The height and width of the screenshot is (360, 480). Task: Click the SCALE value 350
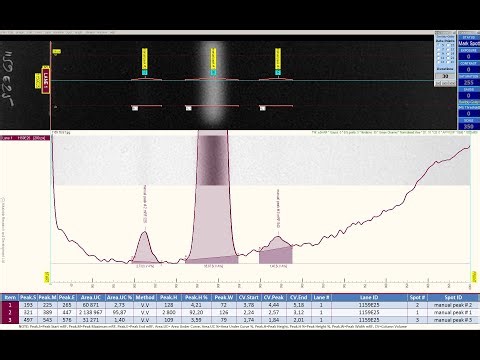tap(469, 127)
